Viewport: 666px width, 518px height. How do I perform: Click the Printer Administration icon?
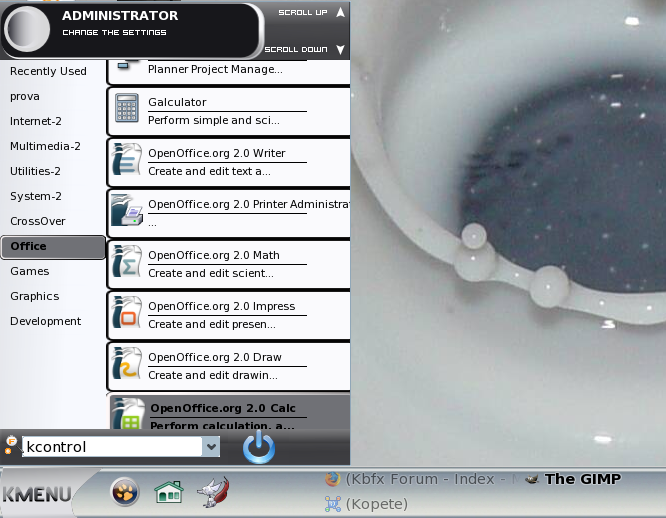[x=127, y=210]
